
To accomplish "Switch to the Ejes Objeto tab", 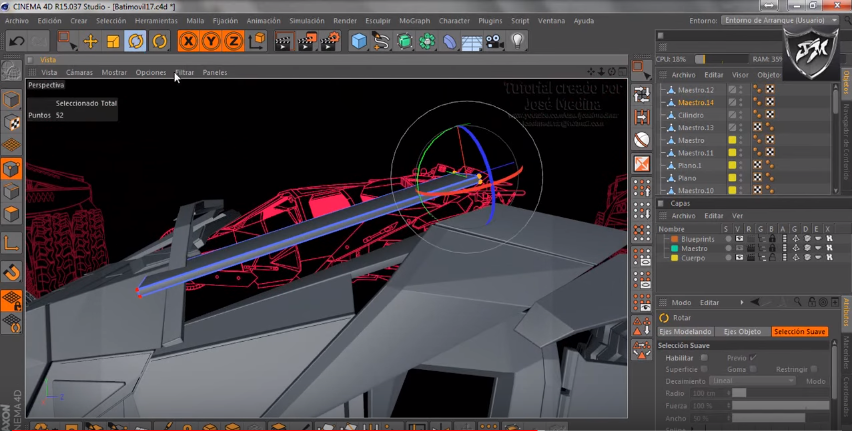I will (x=742, y=331).
